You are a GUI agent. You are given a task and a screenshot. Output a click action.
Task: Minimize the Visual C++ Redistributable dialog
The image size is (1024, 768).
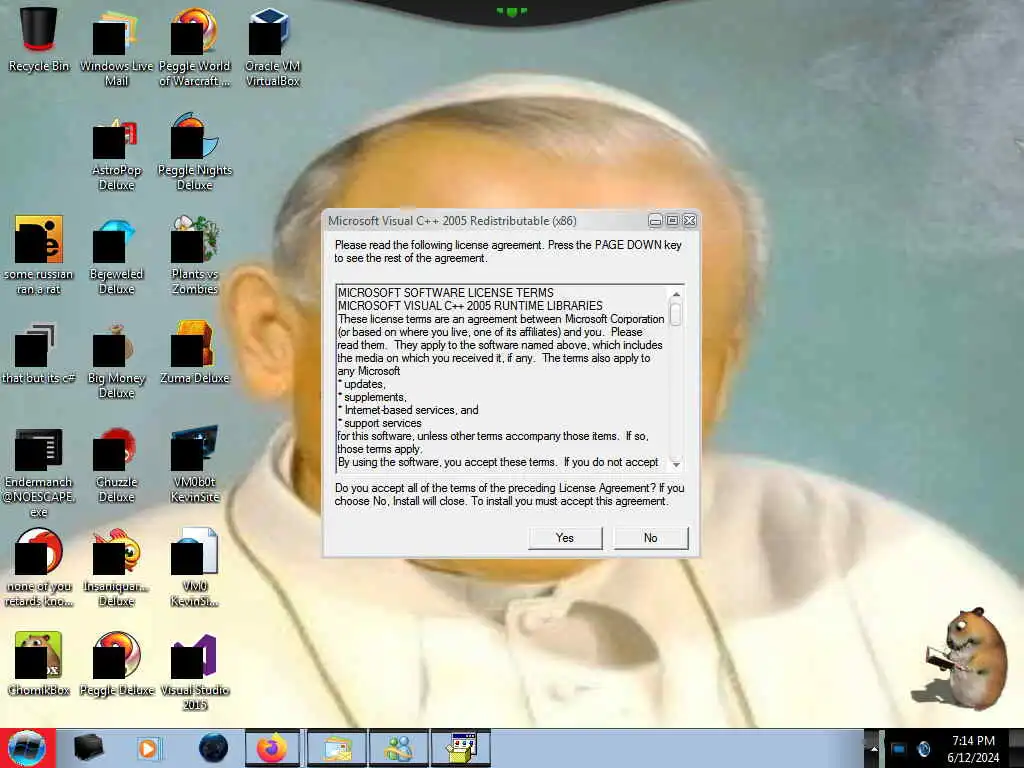[x=655, y=221]
